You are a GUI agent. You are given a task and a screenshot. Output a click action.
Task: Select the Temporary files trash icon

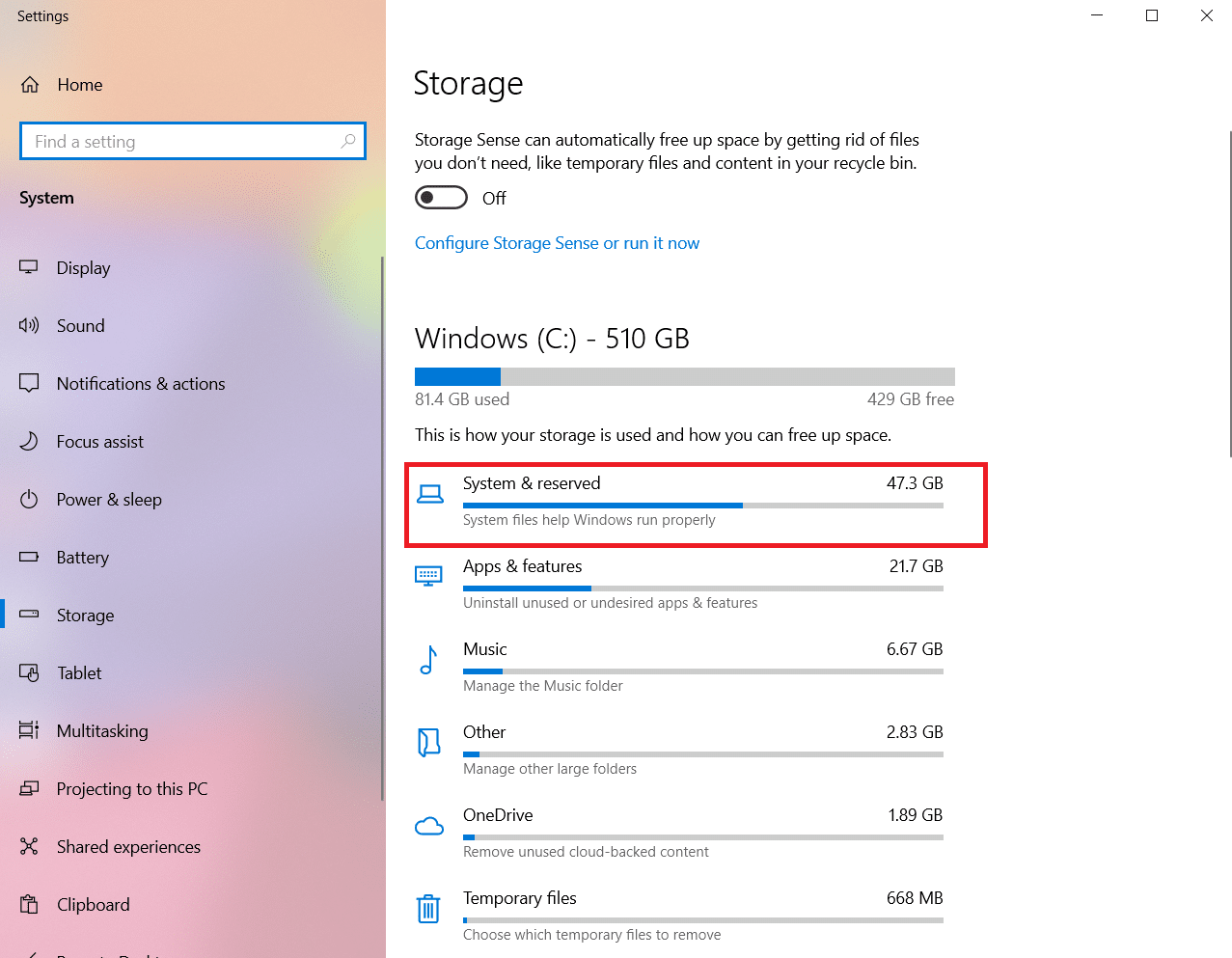tap(428, 908)
